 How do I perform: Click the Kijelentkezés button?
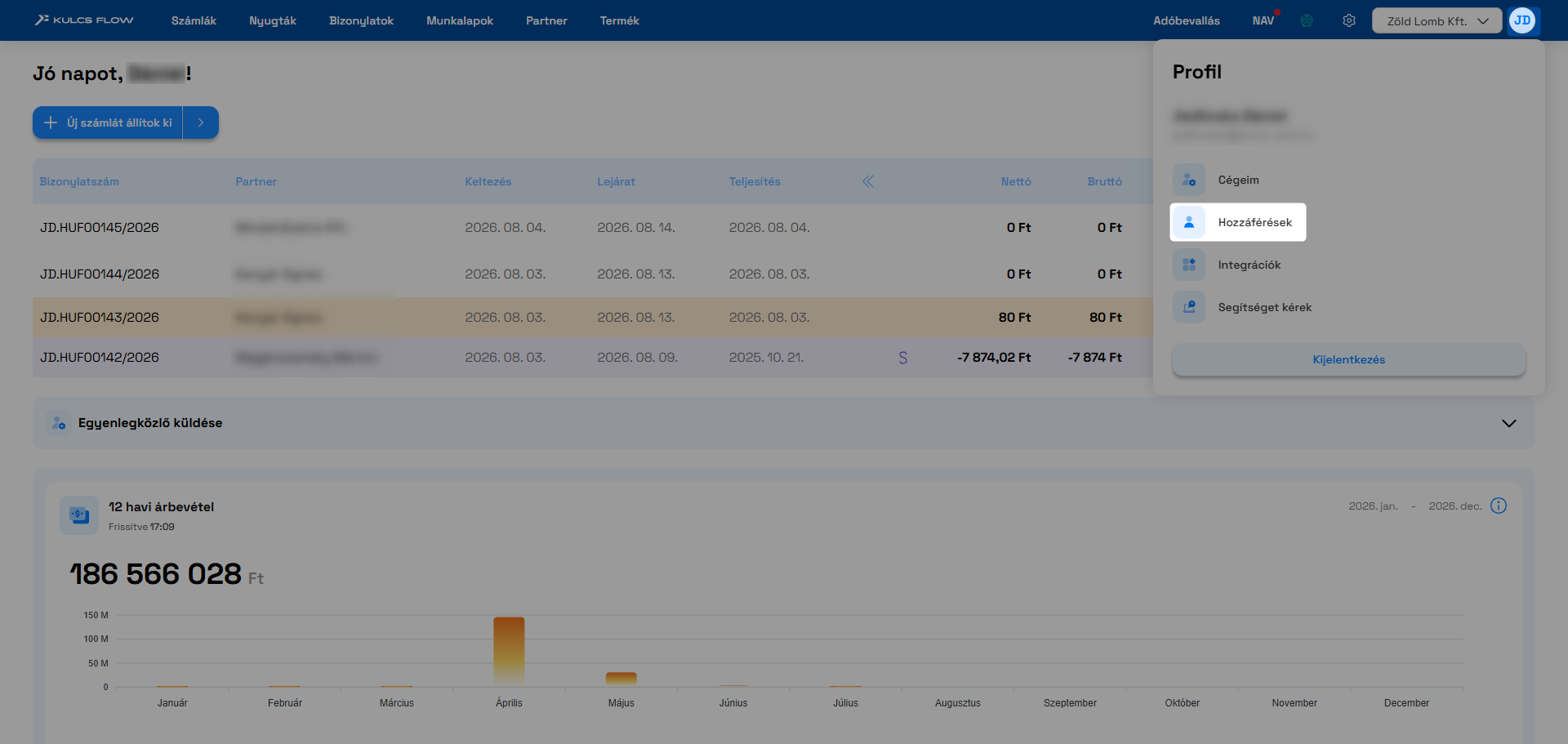(1348, 359)
